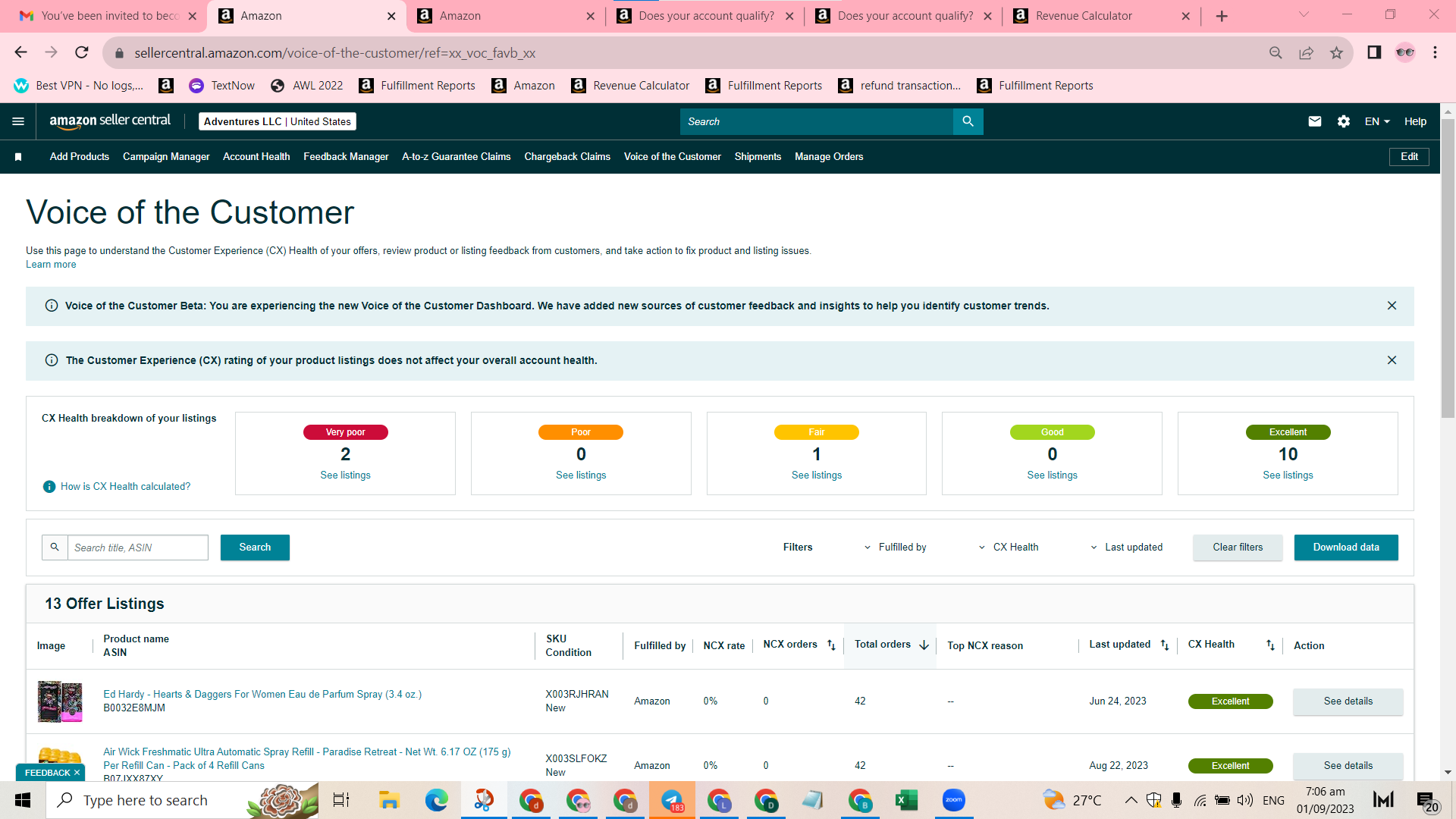Open a new browser tab

1222,16
